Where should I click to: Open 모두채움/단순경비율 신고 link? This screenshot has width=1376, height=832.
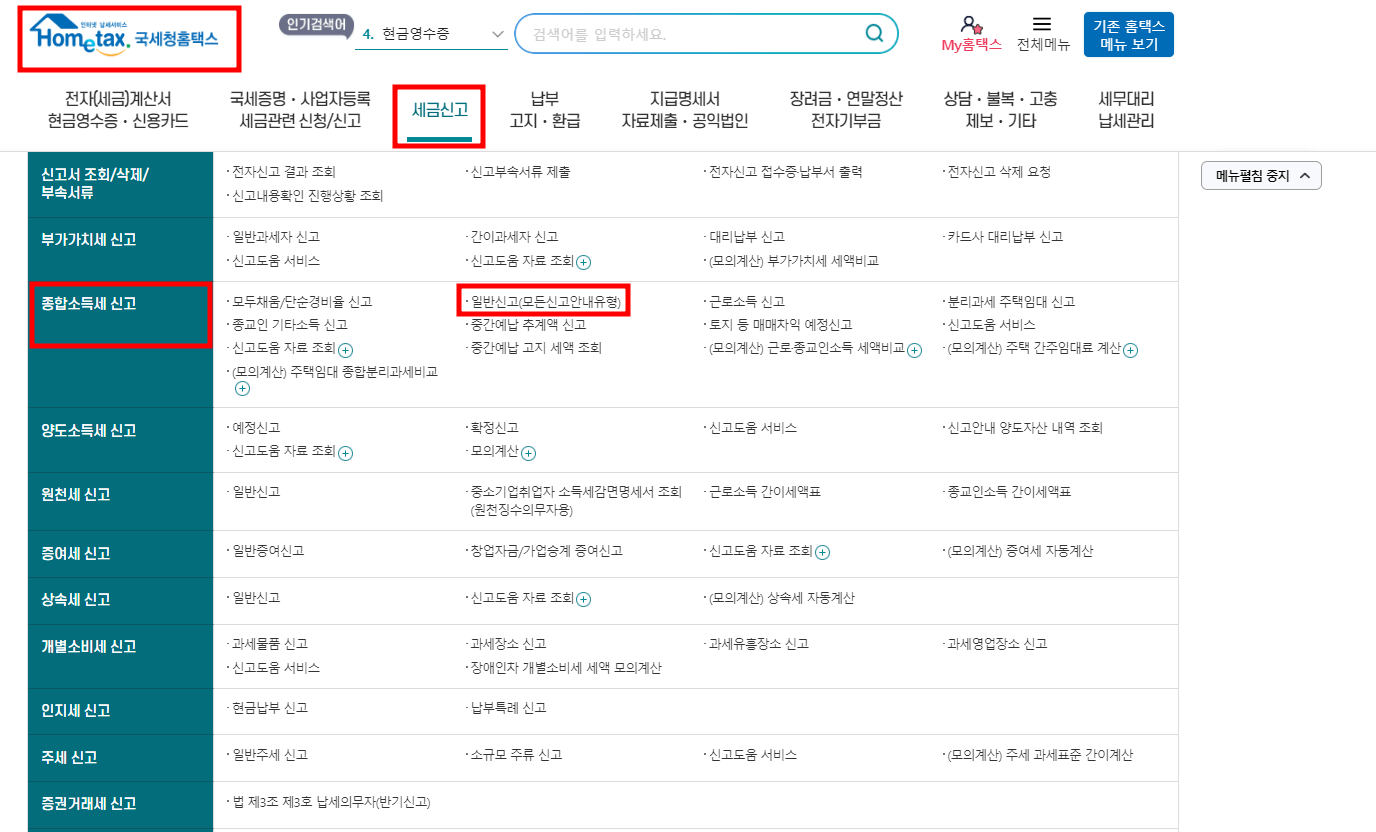[x=300, y=301]
